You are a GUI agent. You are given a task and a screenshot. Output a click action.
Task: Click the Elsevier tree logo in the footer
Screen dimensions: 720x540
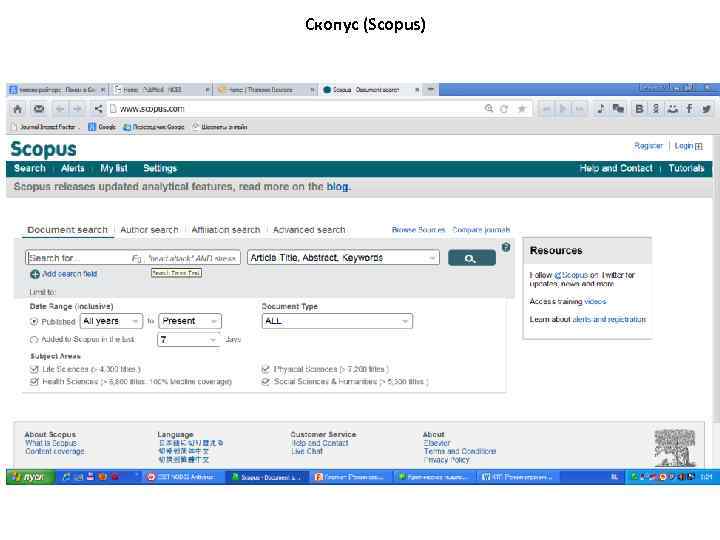click(675, 448)
